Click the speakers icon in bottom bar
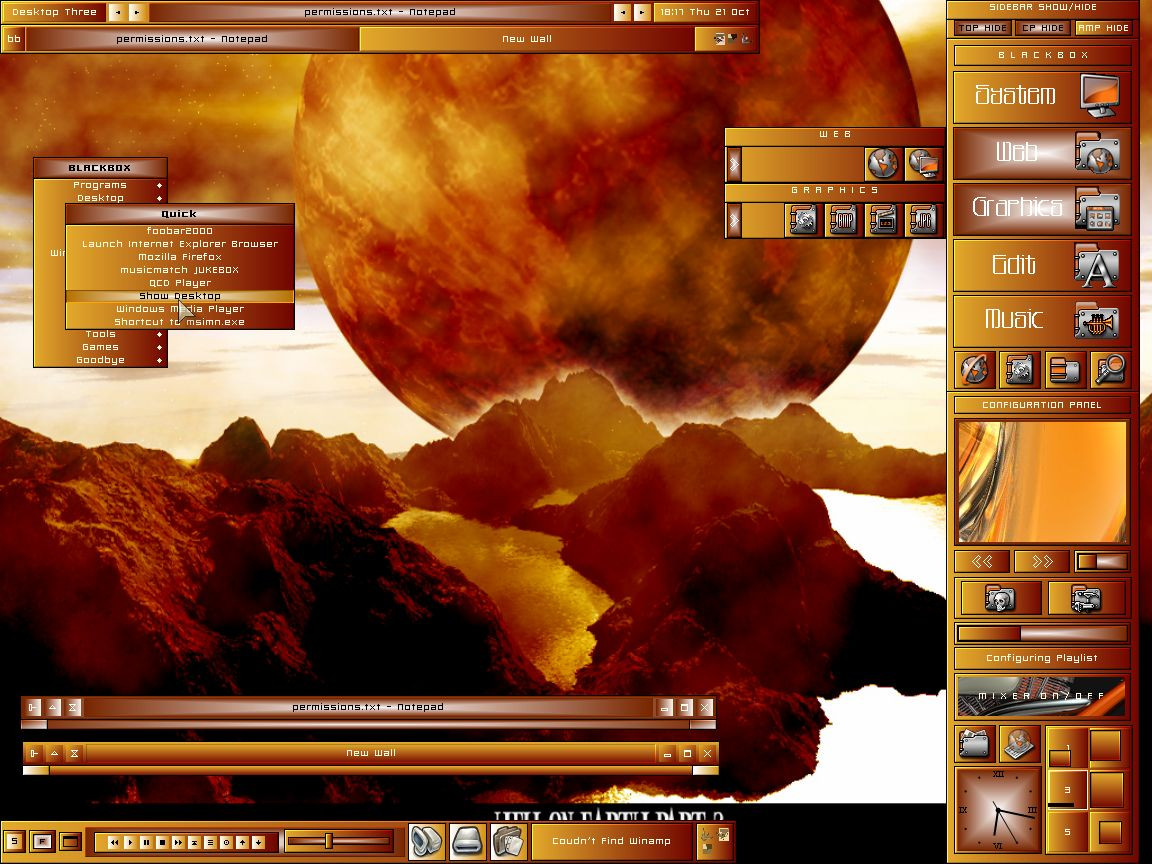 pos(426,841)
